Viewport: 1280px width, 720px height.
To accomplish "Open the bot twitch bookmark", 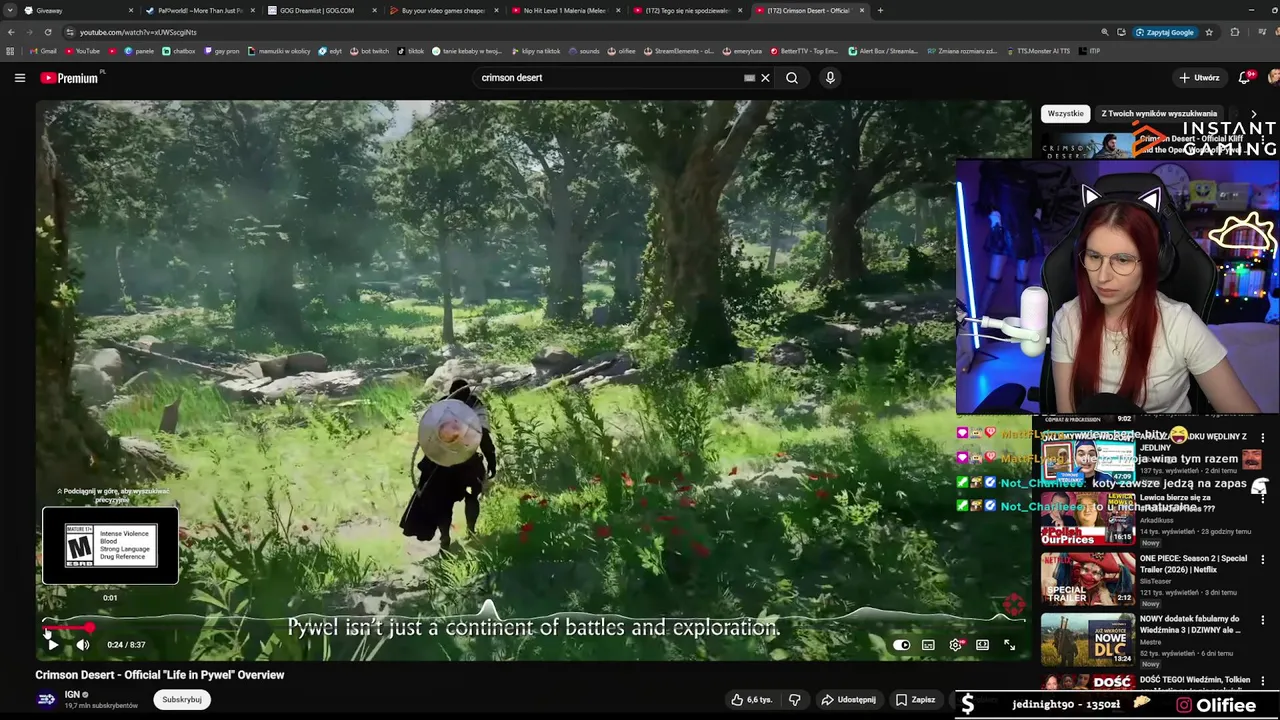I will point(369,51).
